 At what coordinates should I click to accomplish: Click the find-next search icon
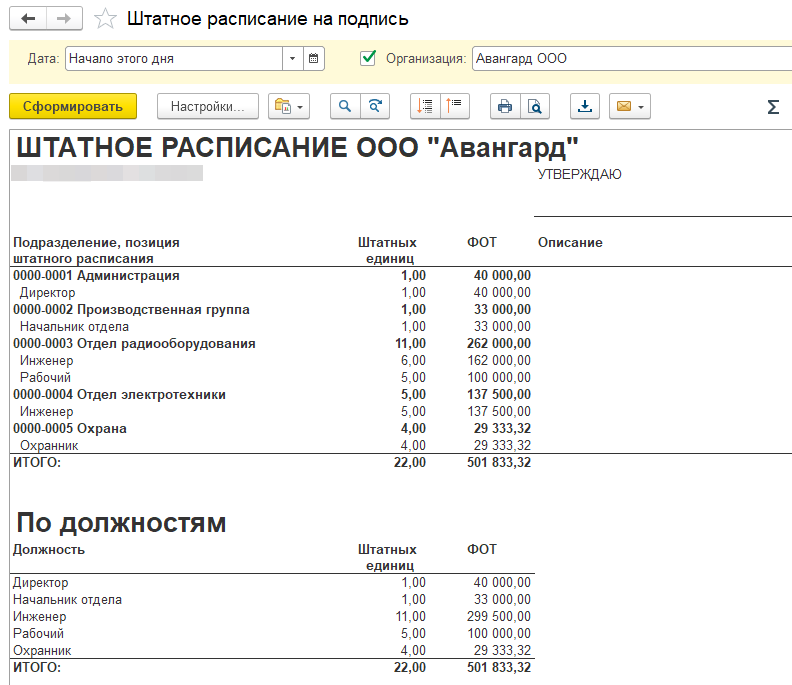click(375, 107)
